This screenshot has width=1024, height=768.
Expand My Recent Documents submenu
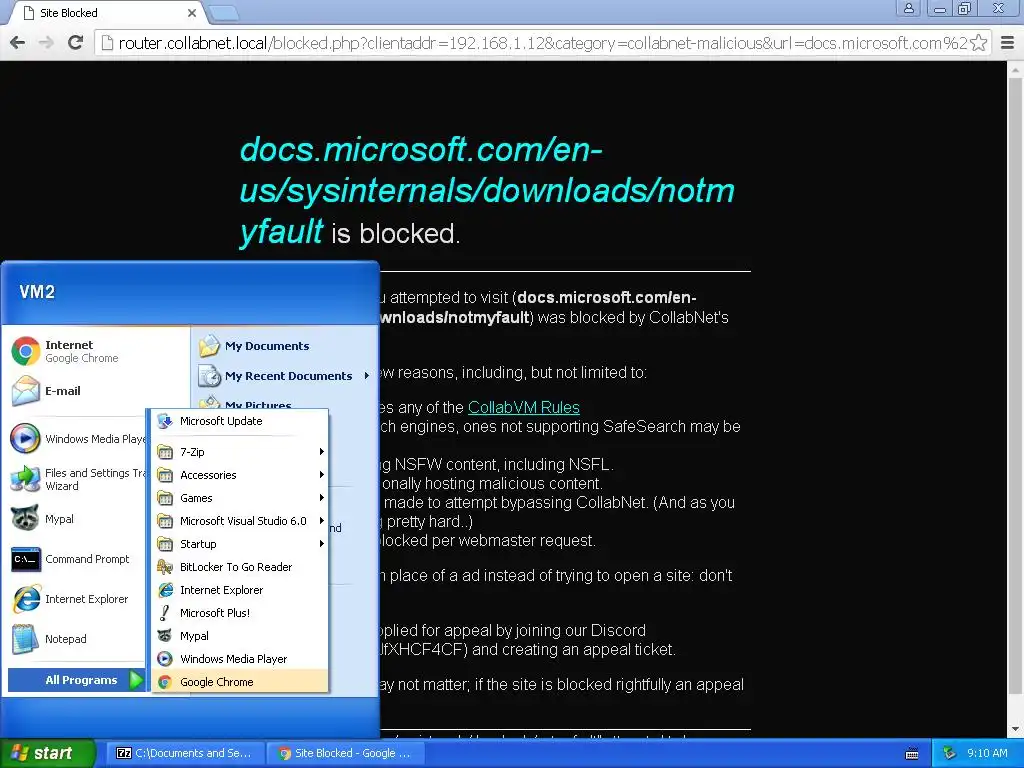[283, 376]
